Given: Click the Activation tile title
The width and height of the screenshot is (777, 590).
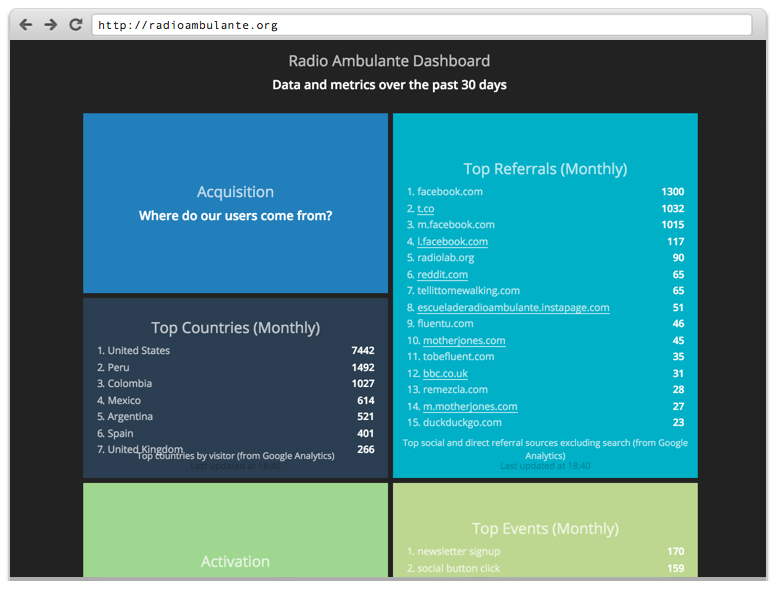Looking at the screenshot, I should 235,562.
